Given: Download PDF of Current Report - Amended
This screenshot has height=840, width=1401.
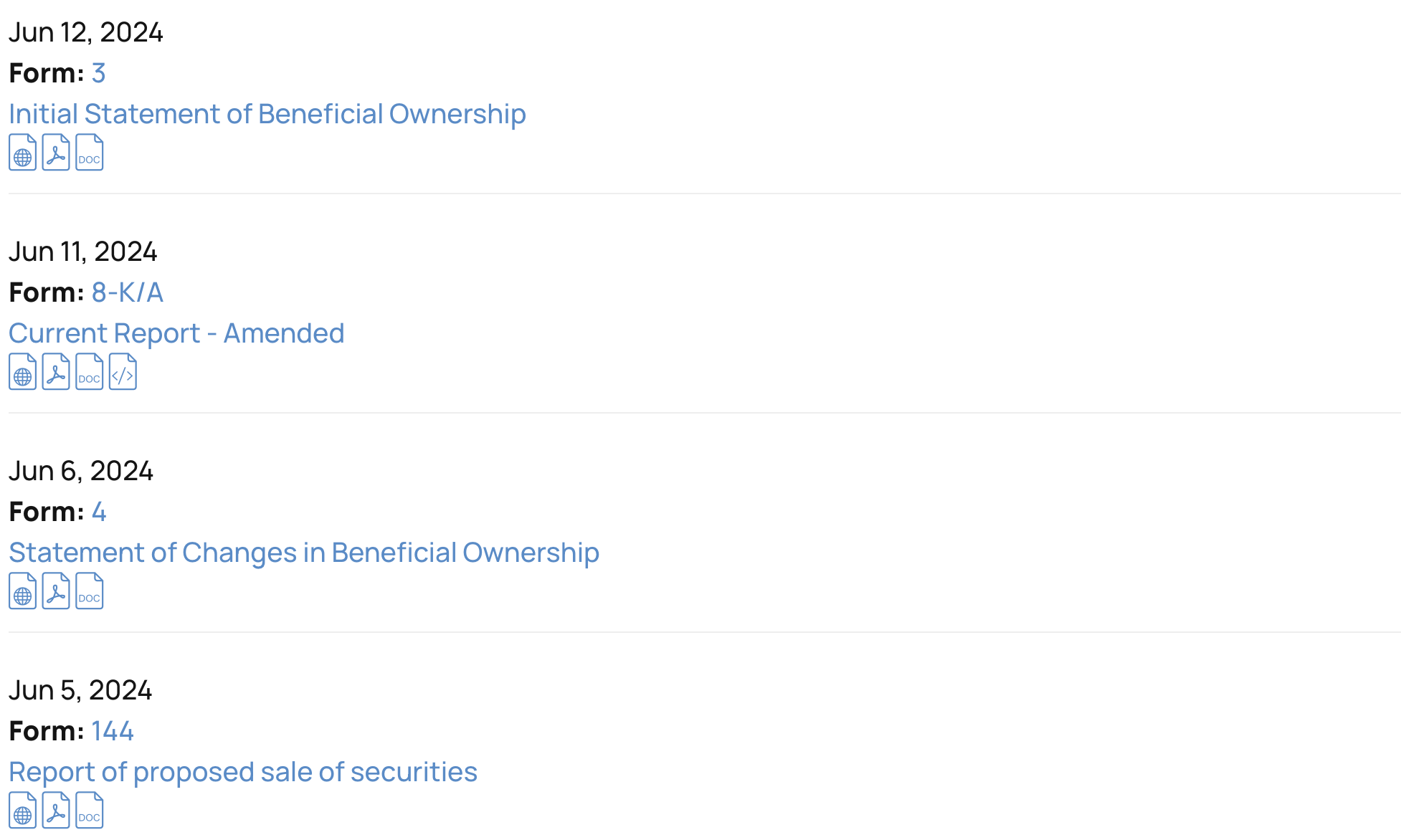Looking at the screenshot, I should [56, 372].
